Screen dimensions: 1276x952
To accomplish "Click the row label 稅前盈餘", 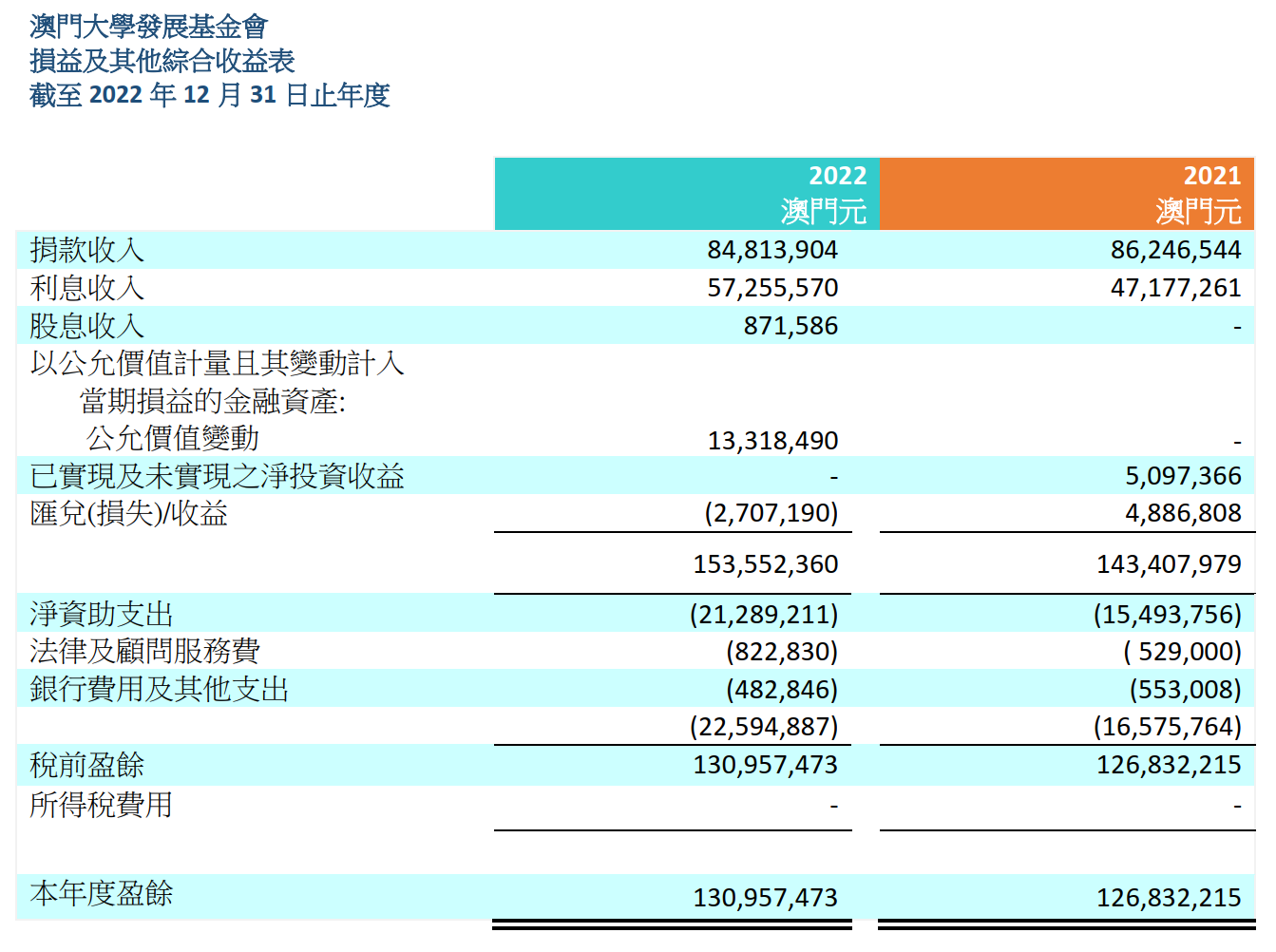I will (87, 765).
